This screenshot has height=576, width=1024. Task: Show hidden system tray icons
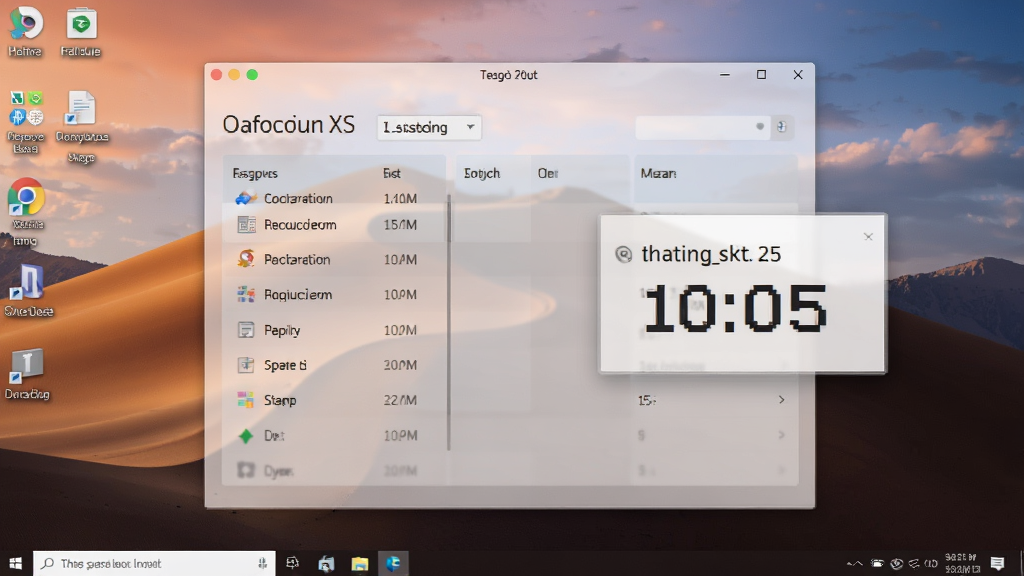[x=854, y=563]
